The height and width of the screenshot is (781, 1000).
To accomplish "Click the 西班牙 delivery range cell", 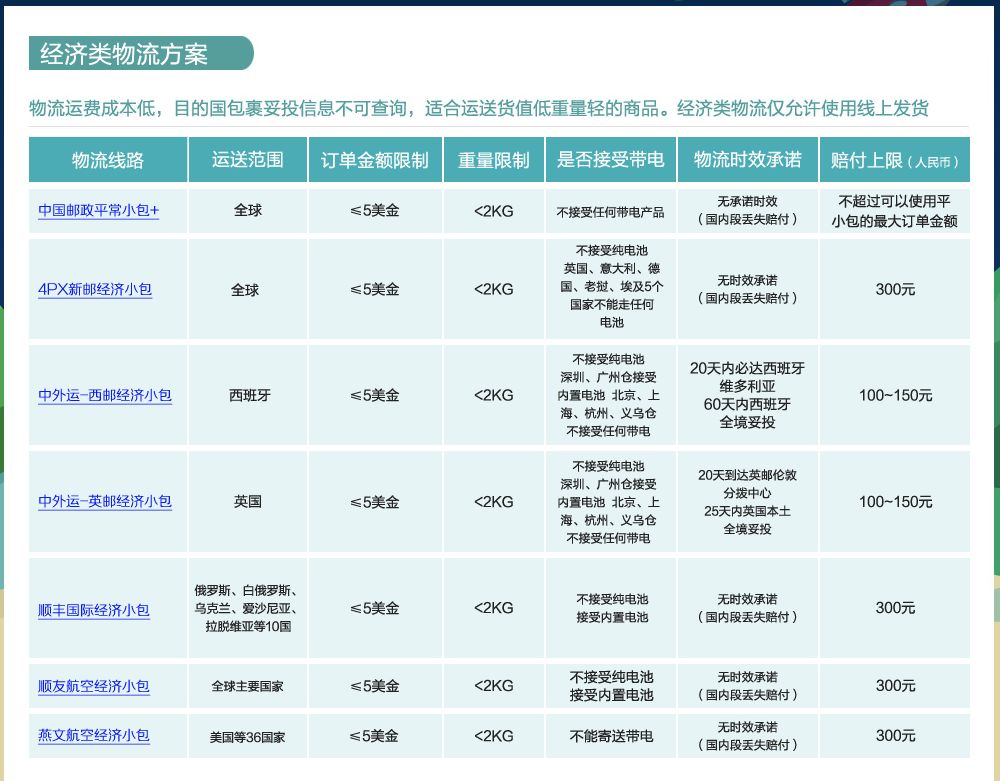I will pos(247,395).
